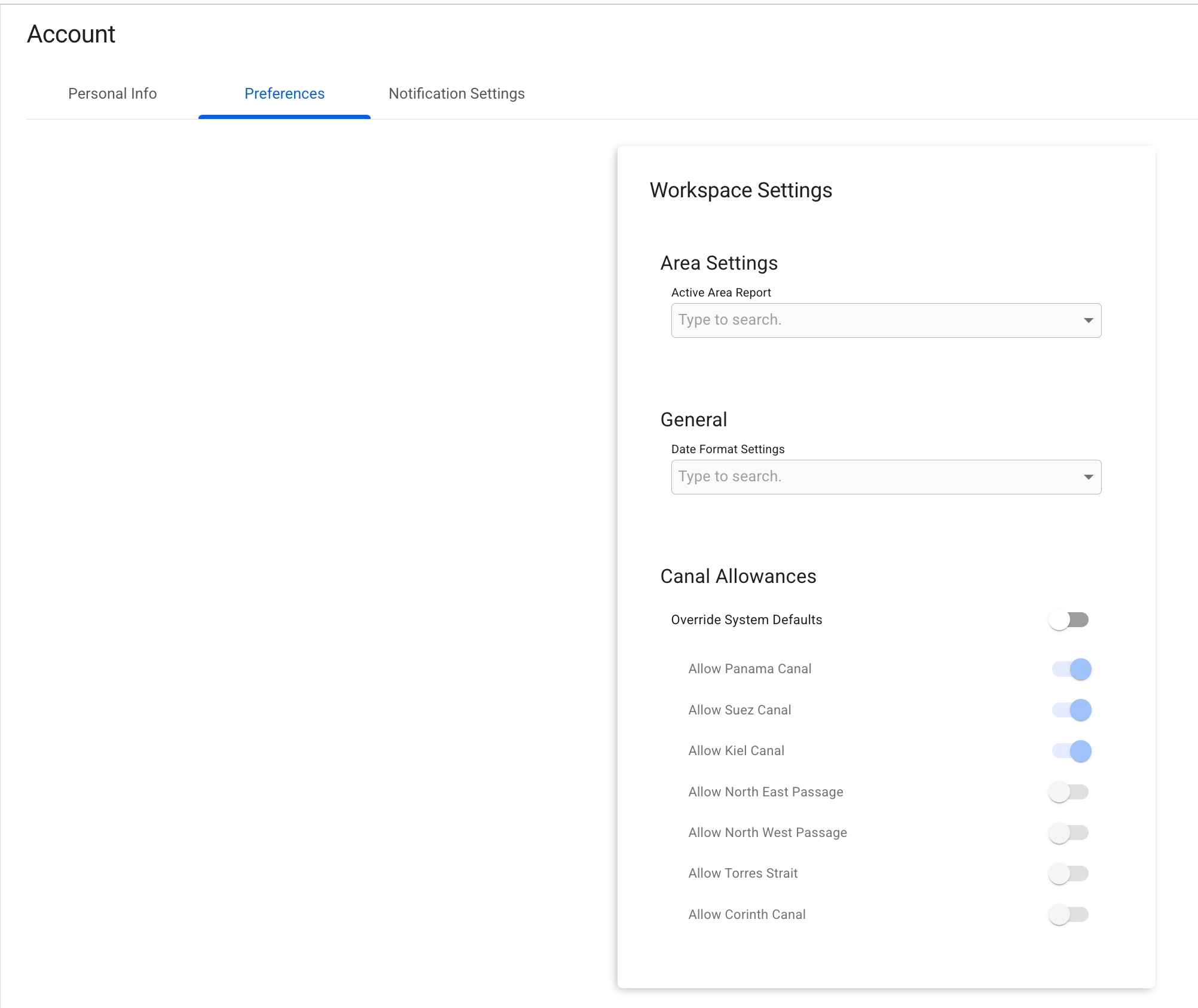
Task: Click Date Format Settings search field
Action: tap(873, 477)
